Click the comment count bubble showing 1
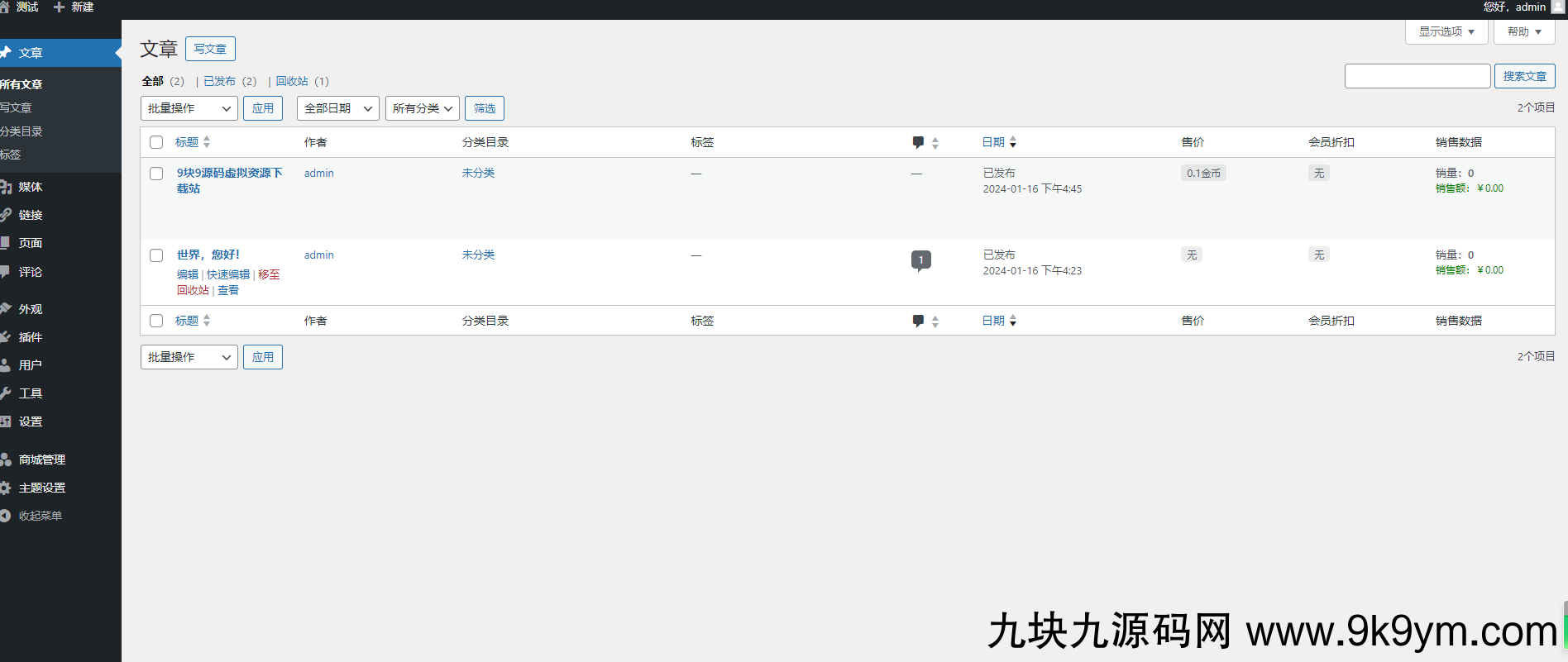This screenshot has width=1568, height=662. pos(920,260)
